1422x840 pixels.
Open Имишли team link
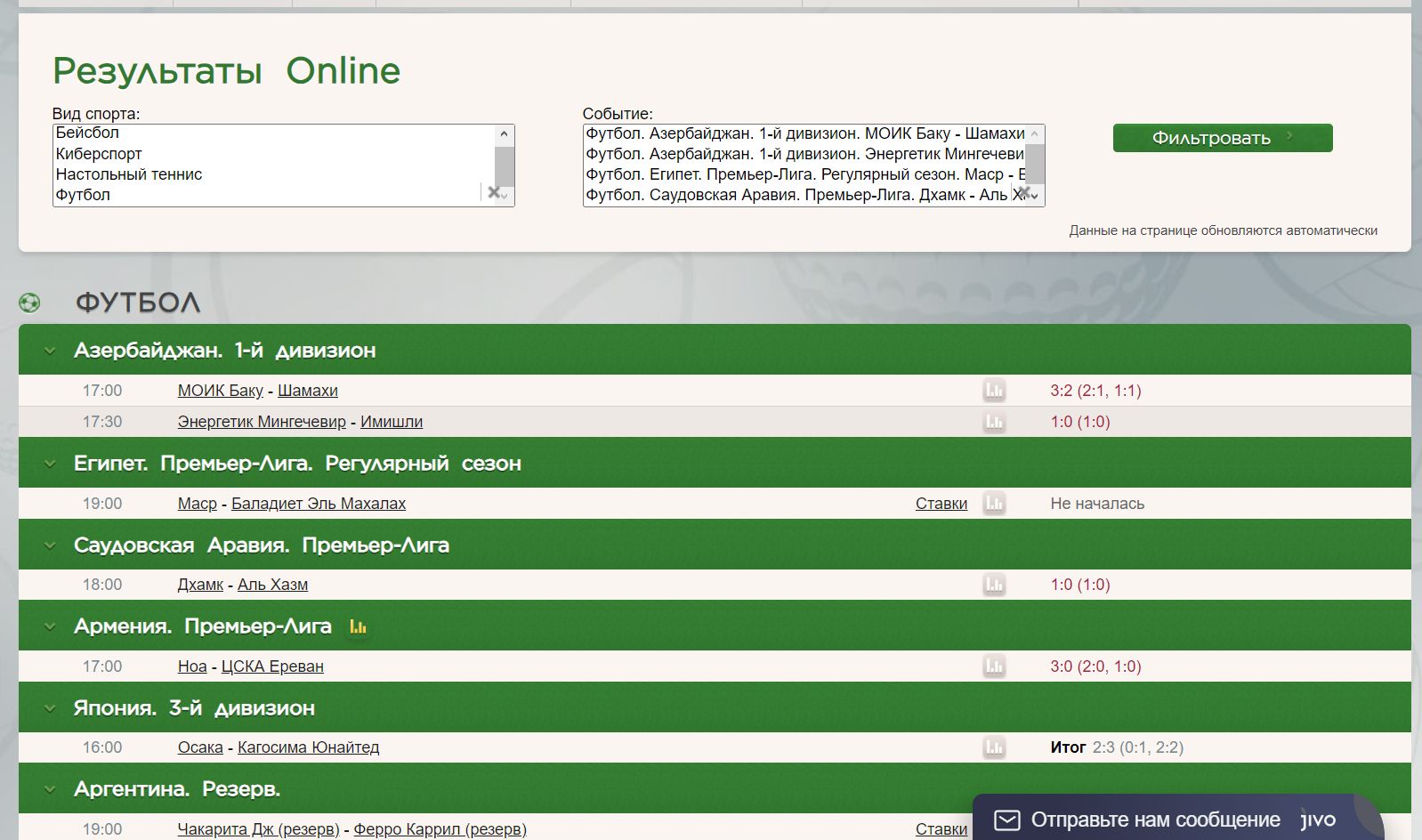pyautogui.click(x=392, y=422)
